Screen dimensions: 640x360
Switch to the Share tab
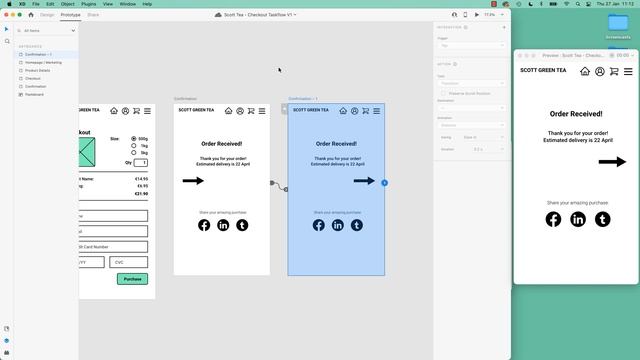93,15
